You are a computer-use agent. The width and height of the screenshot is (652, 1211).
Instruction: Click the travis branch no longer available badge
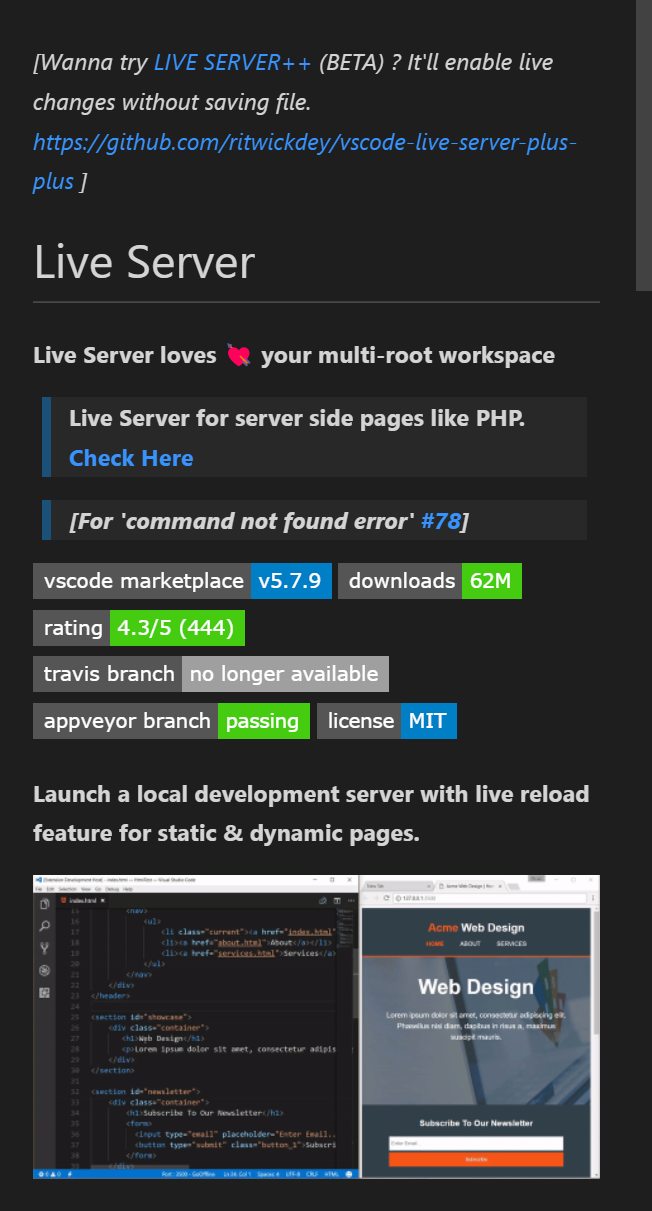click(x=211, y=674)
